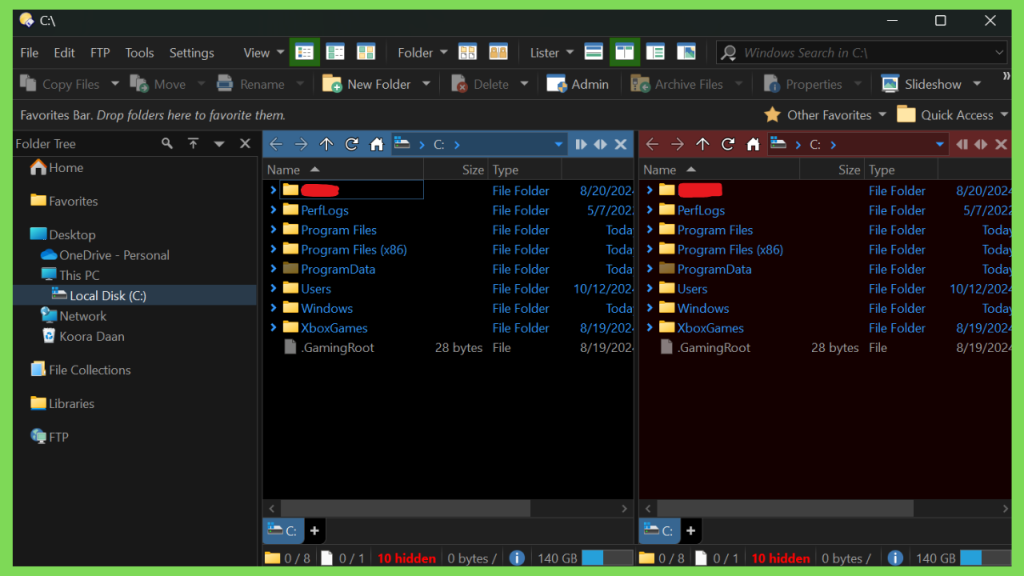1024x576 pixels.
Task: Open the Edit menu
Action: 64,53
